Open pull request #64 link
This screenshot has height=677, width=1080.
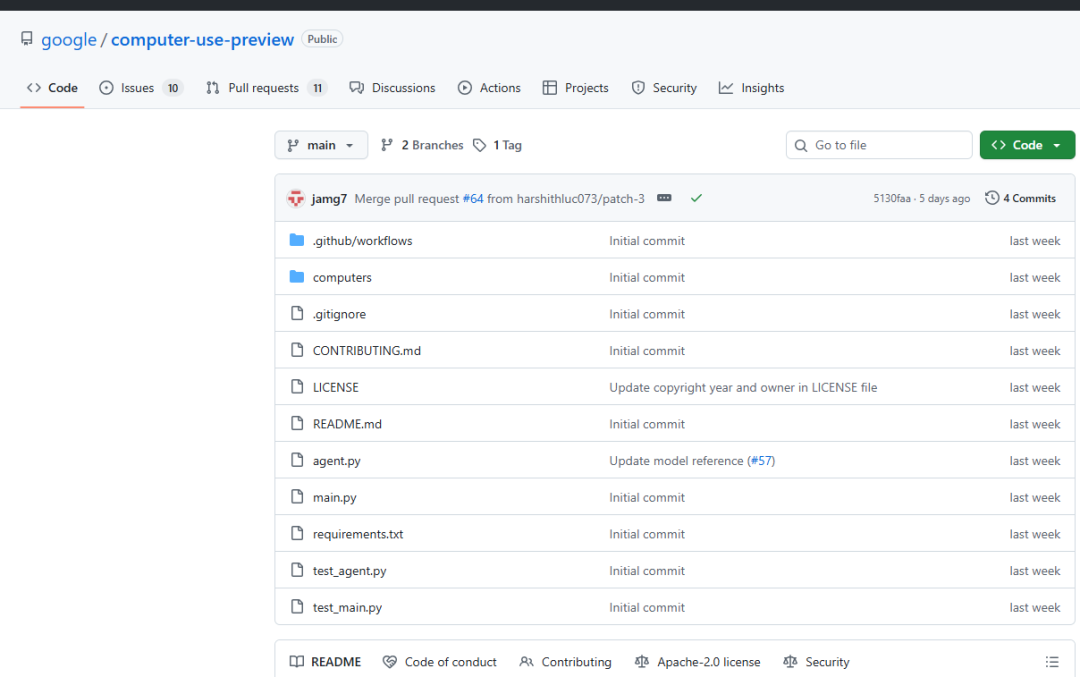472,199
